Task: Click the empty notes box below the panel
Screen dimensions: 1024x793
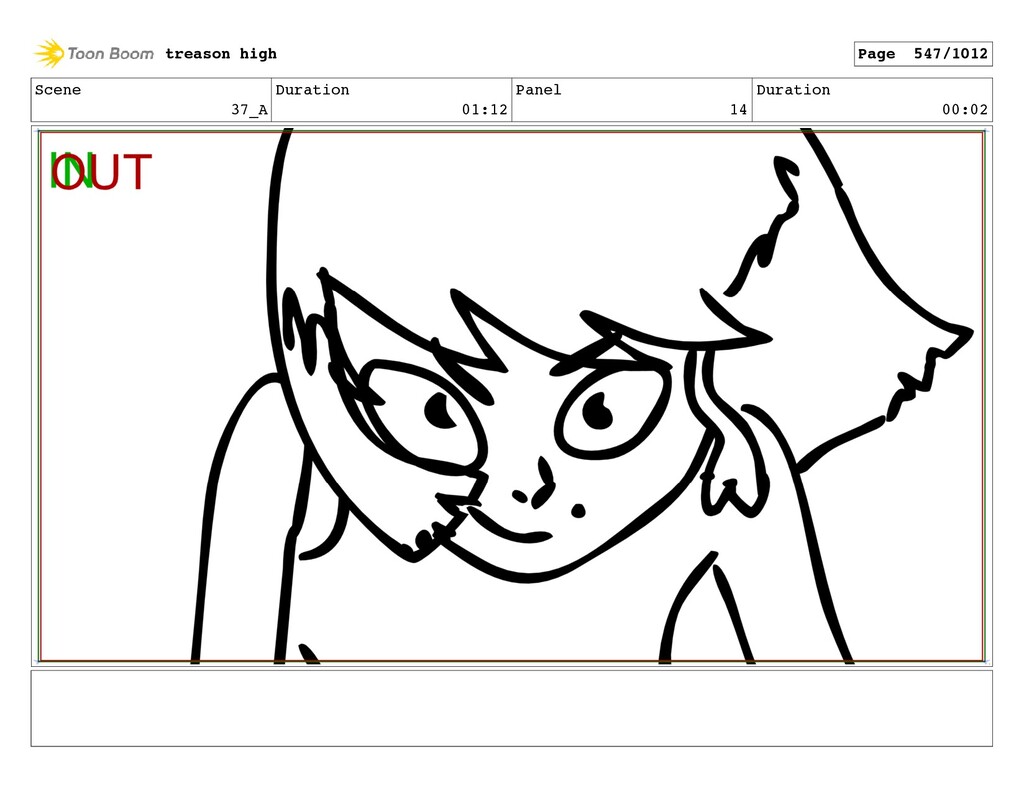Action: (511, 708)
